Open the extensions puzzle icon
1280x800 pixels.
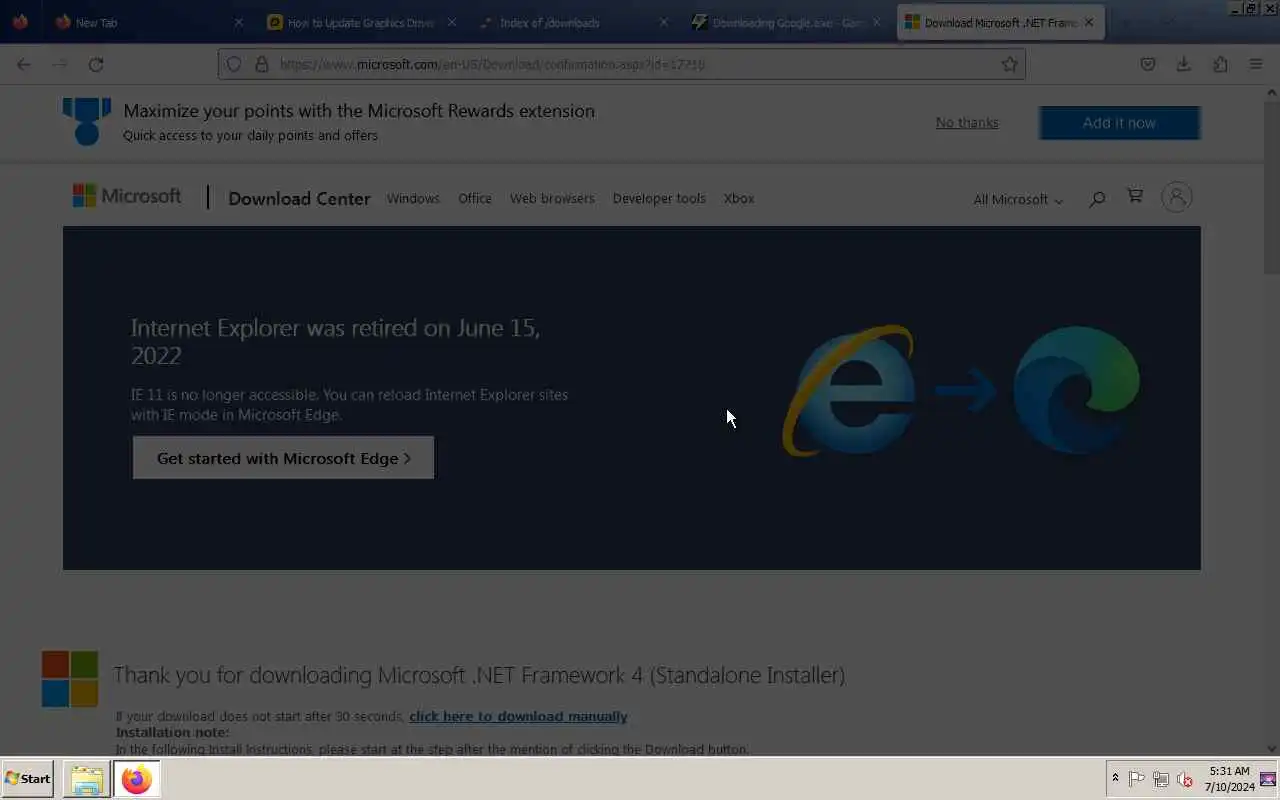[1220, 64]
